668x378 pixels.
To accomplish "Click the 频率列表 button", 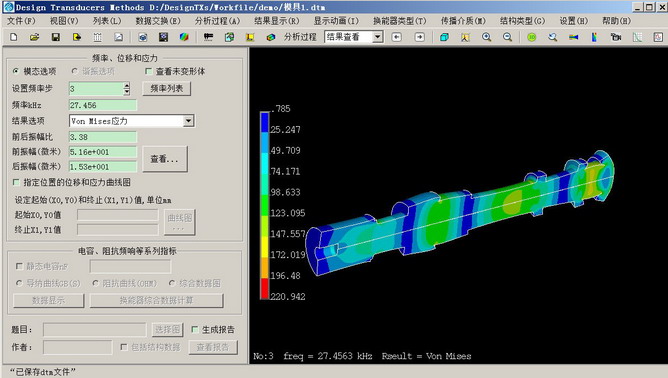I will pyautogui.click(x=167, y=89).
